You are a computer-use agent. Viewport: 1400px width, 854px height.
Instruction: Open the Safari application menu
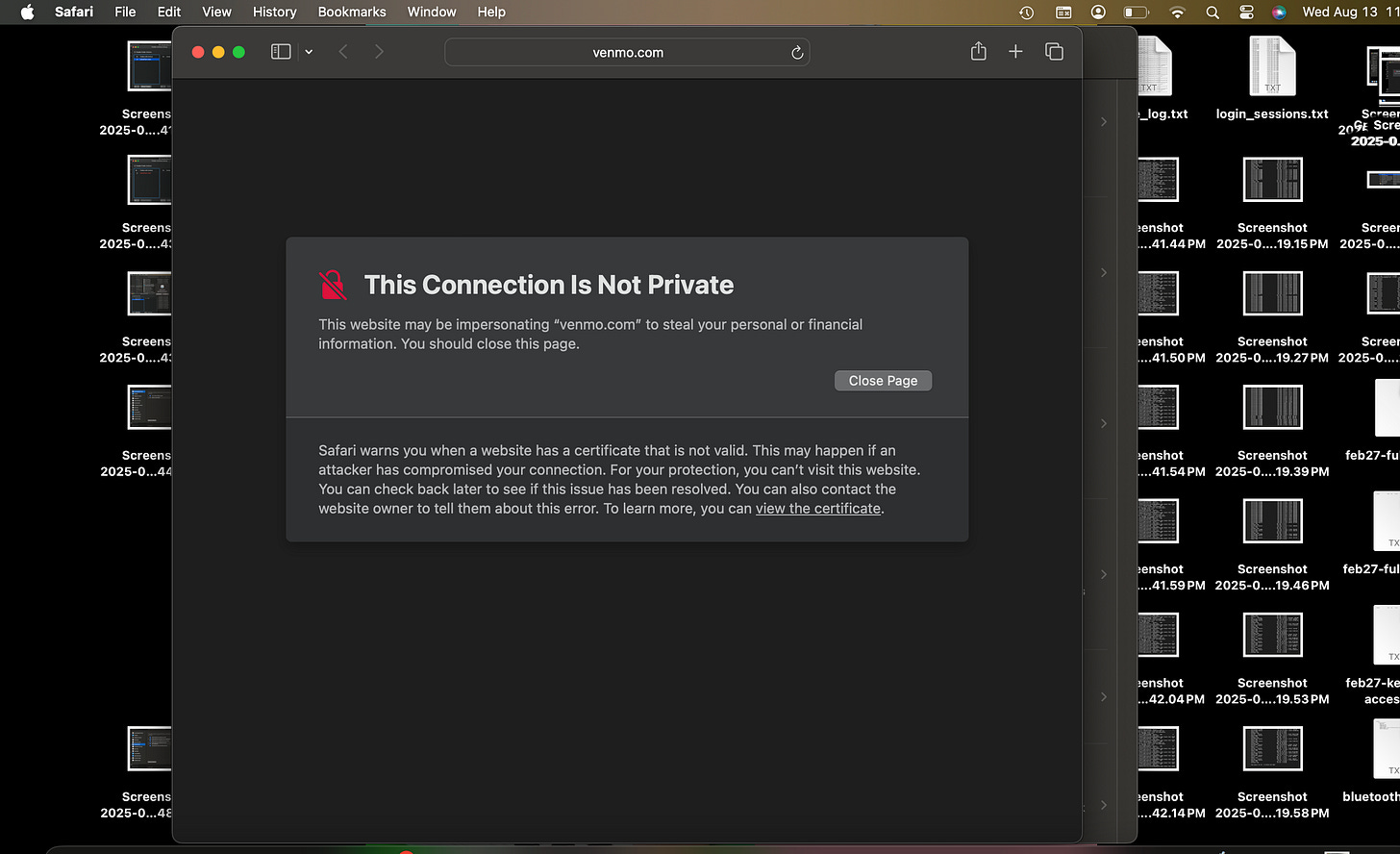tap(74, 13)
